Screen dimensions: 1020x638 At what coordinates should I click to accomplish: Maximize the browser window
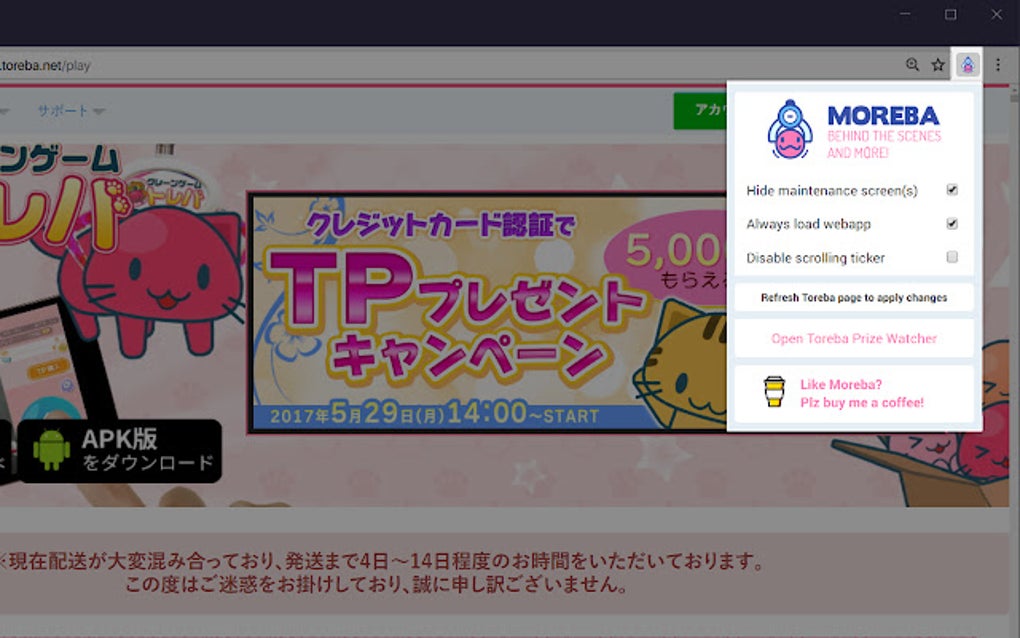pos(950,14)
